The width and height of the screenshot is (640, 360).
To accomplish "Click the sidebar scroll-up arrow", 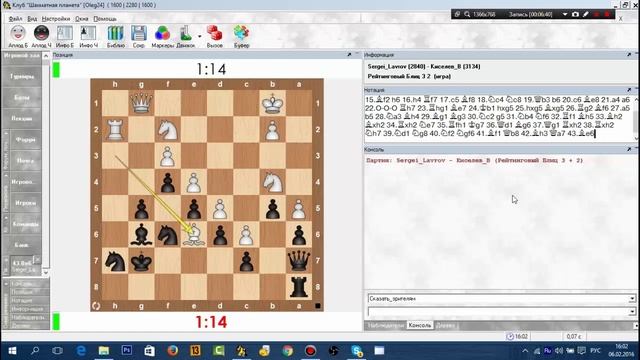I will click(x=46, y=56).
